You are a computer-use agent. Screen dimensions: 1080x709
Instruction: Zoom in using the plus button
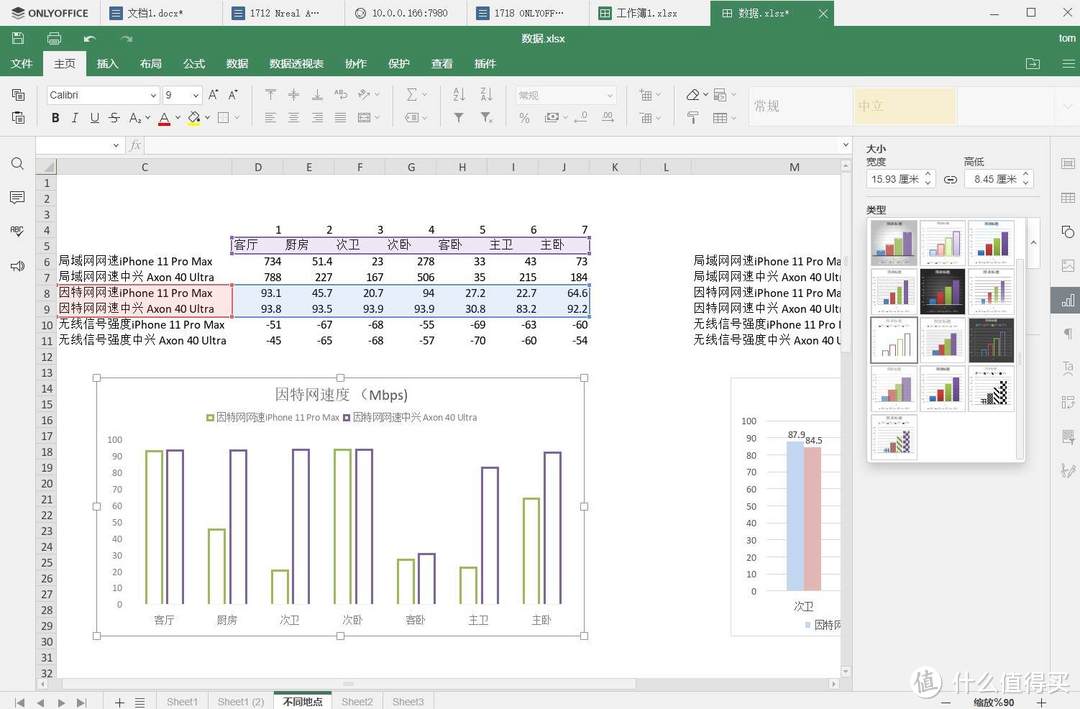click(1041, 702)
